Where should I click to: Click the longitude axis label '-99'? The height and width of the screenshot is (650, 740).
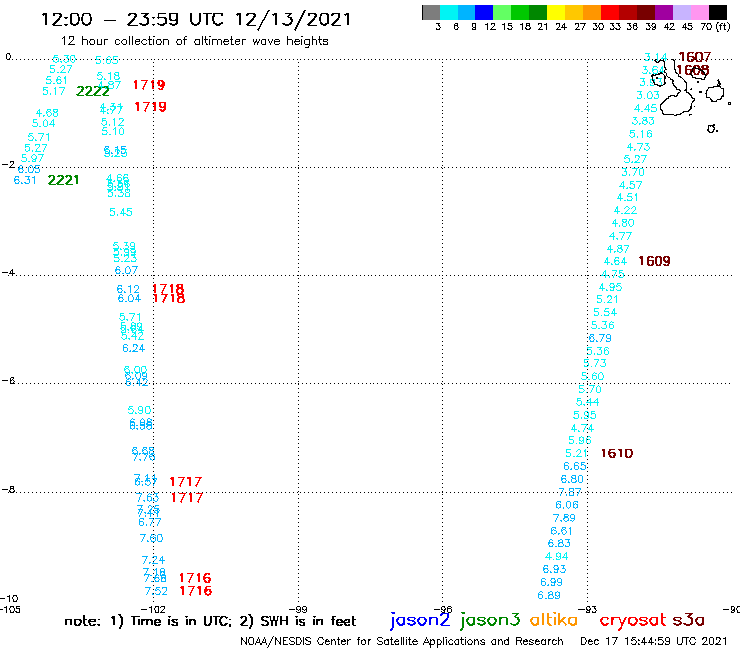point(298,610)
